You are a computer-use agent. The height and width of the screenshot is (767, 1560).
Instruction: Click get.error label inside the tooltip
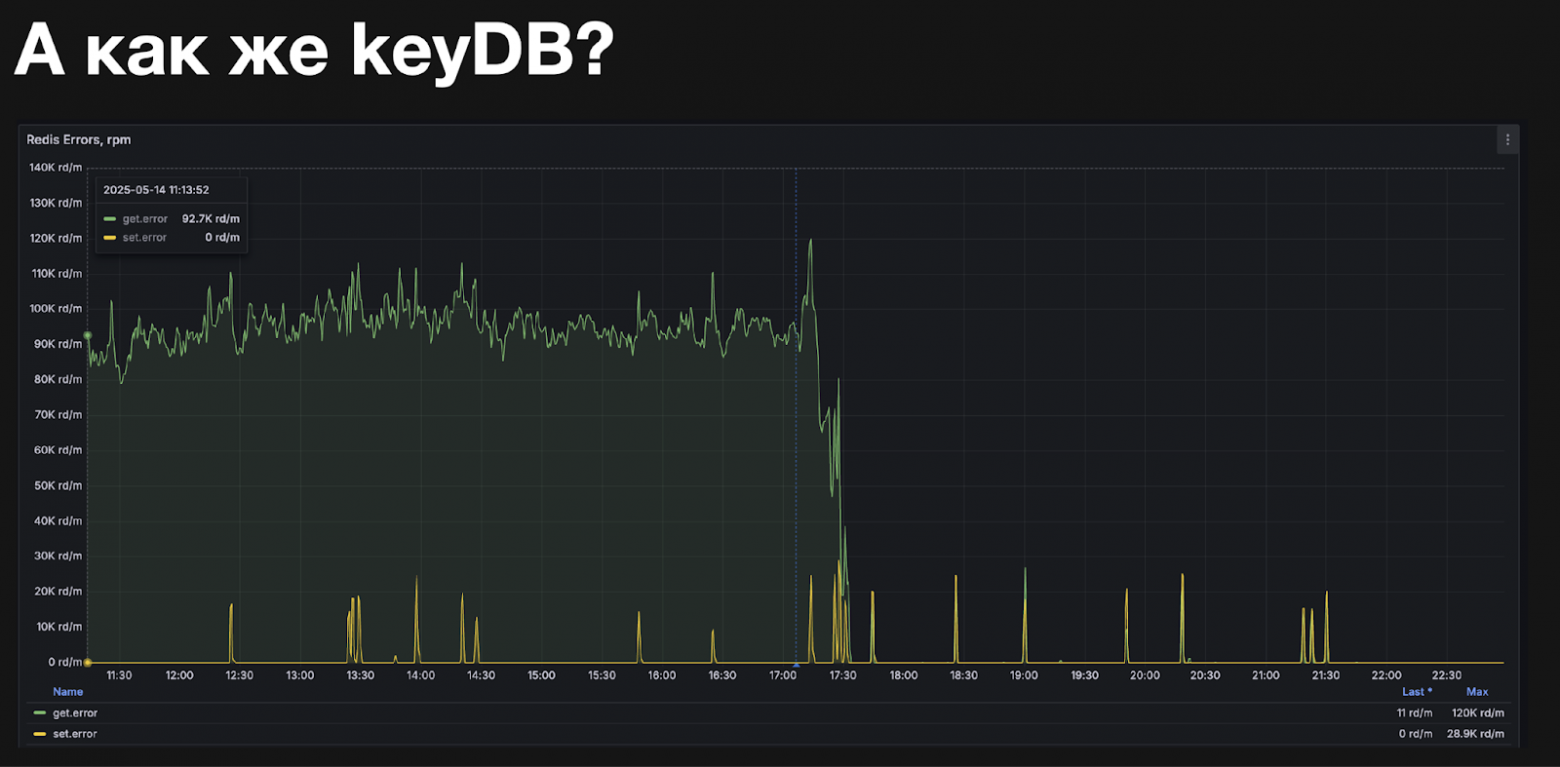145,218
